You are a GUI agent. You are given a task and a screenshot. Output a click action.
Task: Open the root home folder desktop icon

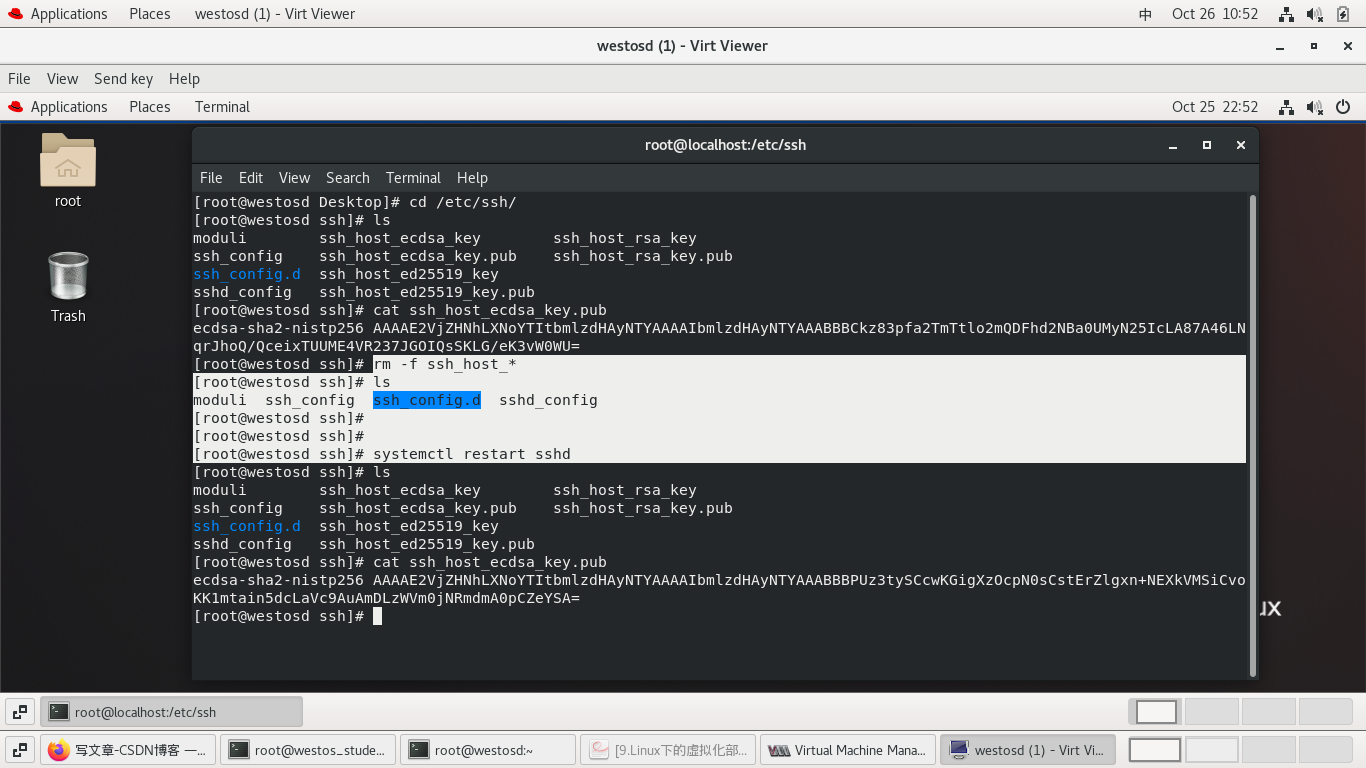[68, 170]
